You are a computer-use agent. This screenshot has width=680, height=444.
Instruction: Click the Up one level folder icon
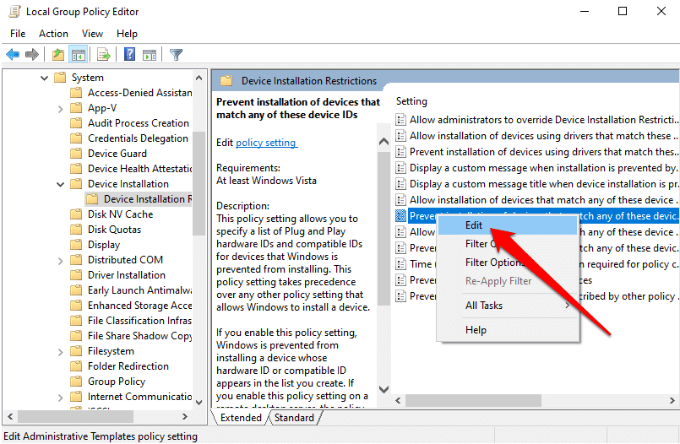58,55
